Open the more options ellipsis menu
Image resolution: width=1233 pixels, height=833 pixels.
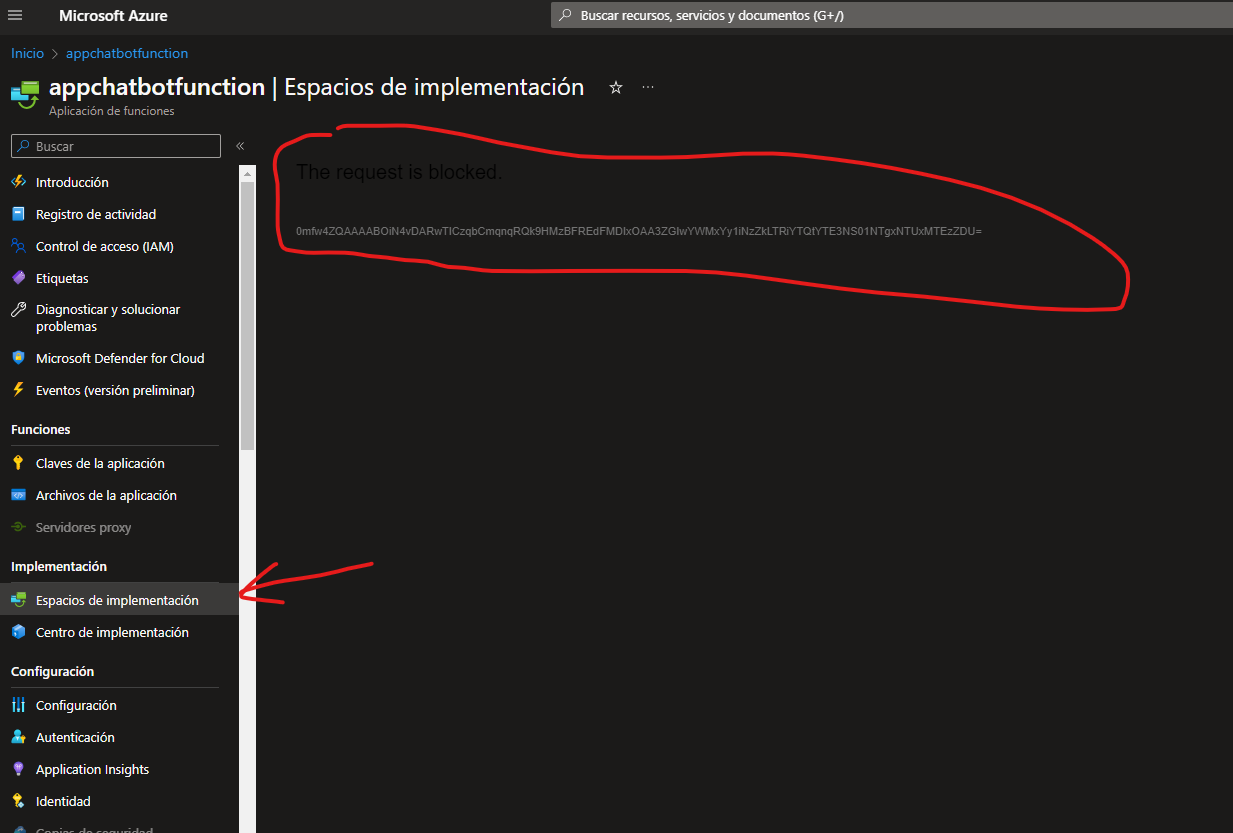click(648, 88)
